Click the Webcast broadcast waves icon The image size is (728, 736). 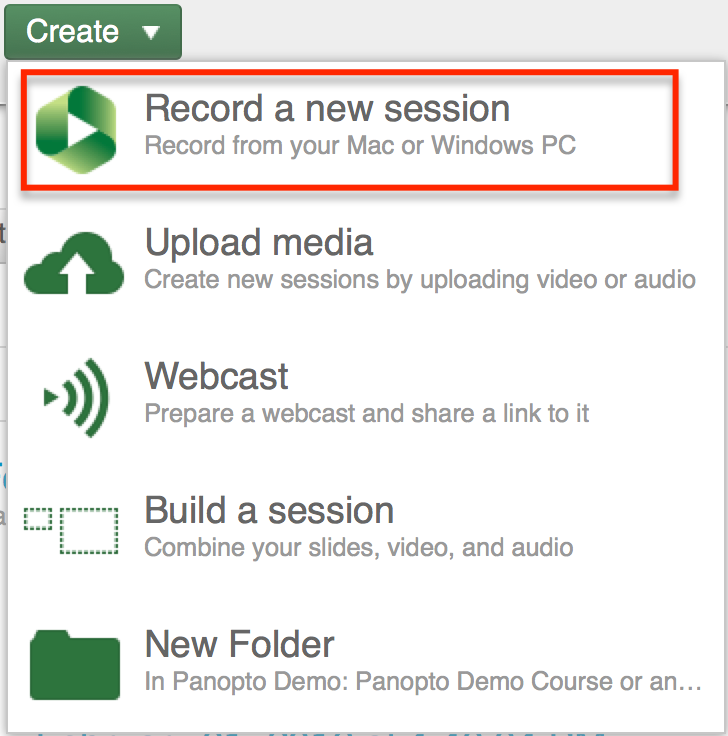point(75,398)
